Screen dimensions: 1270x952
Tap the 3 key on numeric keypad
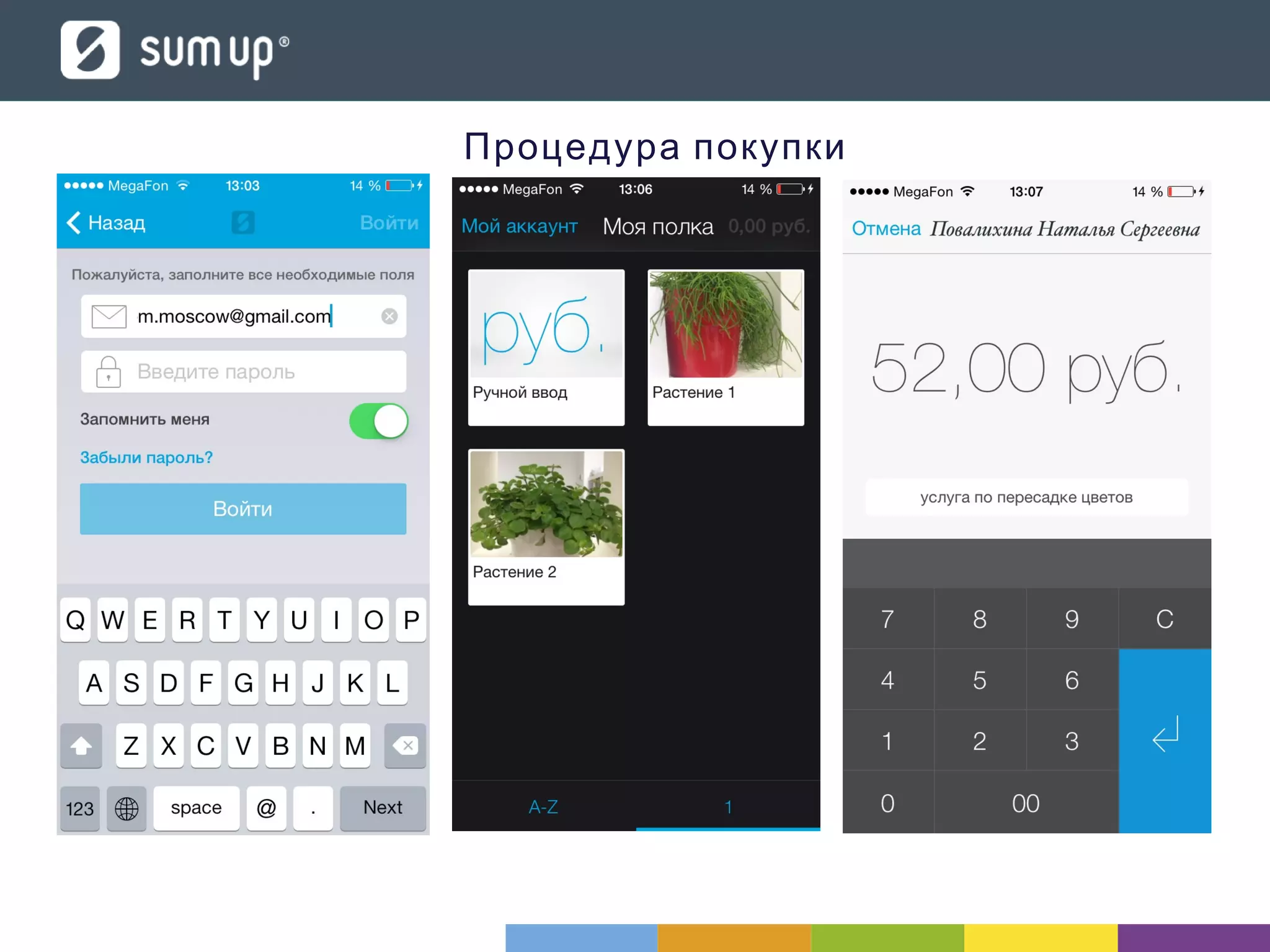point(1072,741)
